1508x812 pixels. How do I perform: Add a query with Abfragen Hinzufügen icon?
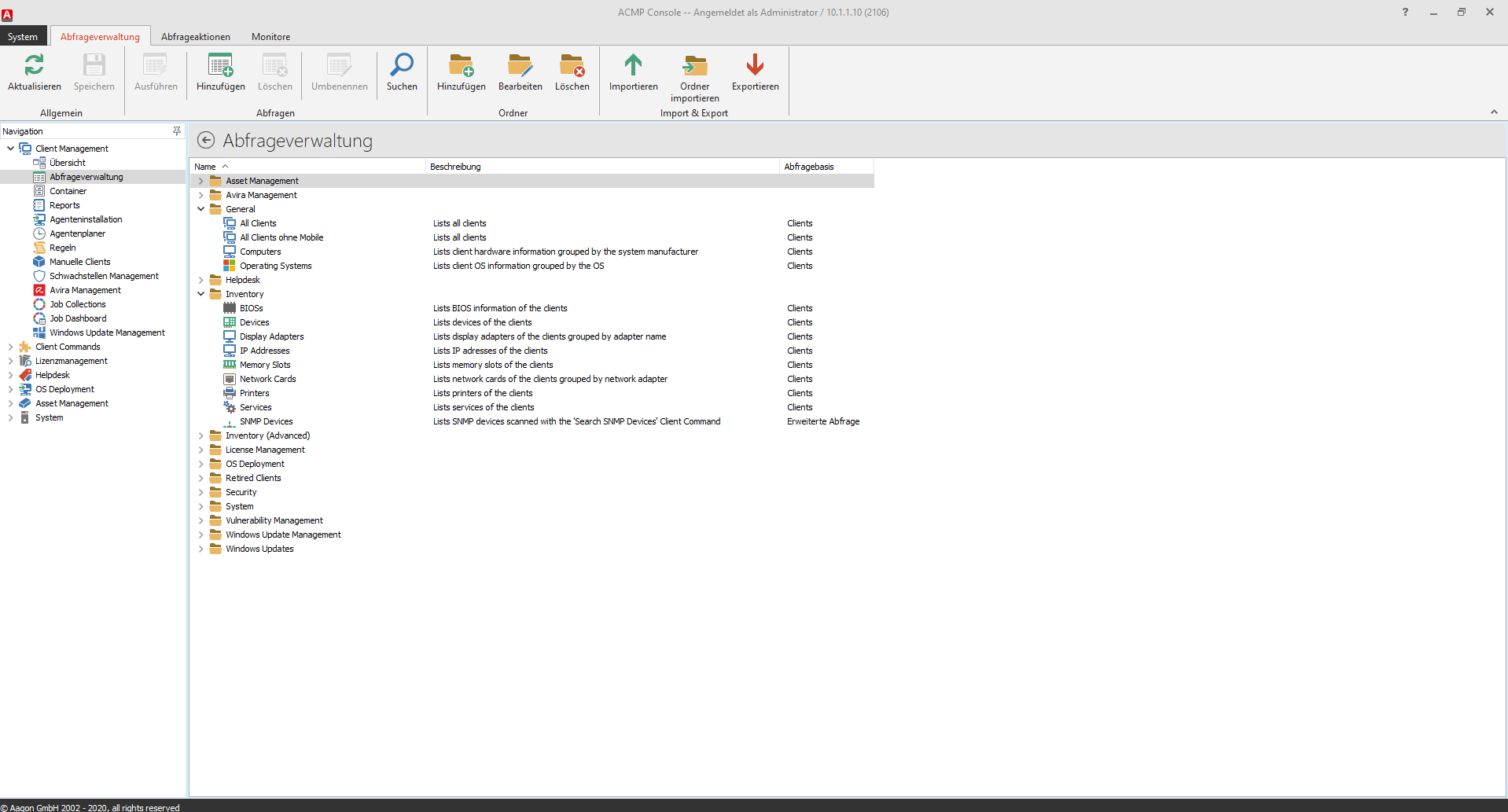[x=221, y=66]
